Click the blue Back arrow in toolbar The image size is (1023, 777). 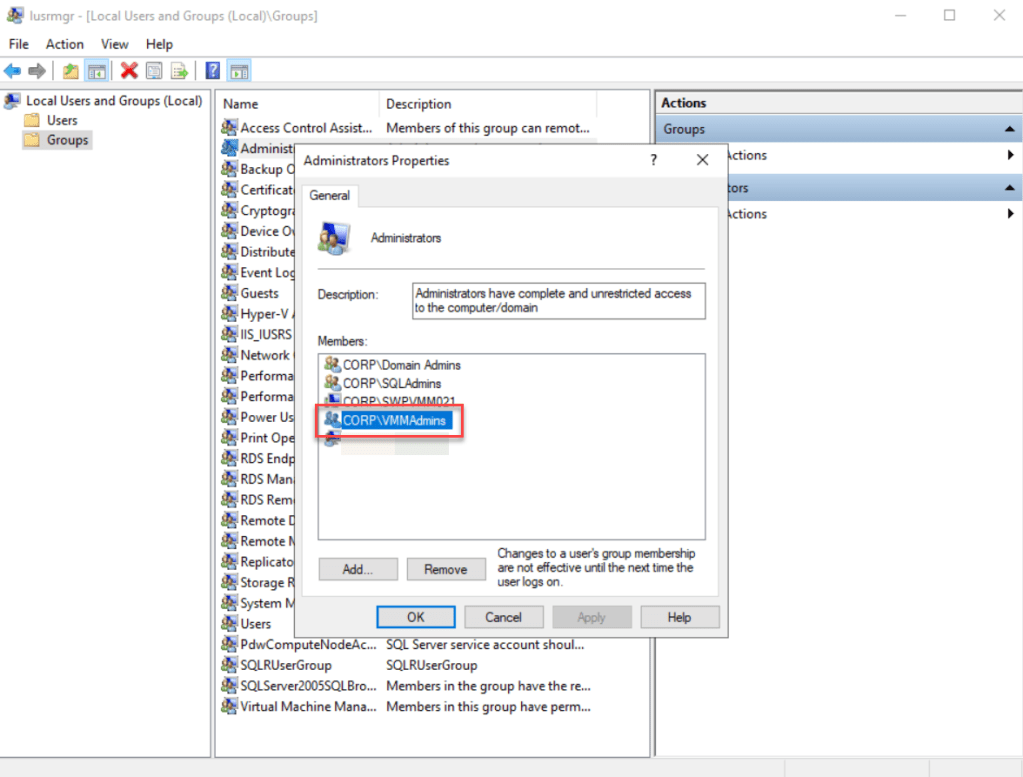pyautogui.click(x=13, y=71)
